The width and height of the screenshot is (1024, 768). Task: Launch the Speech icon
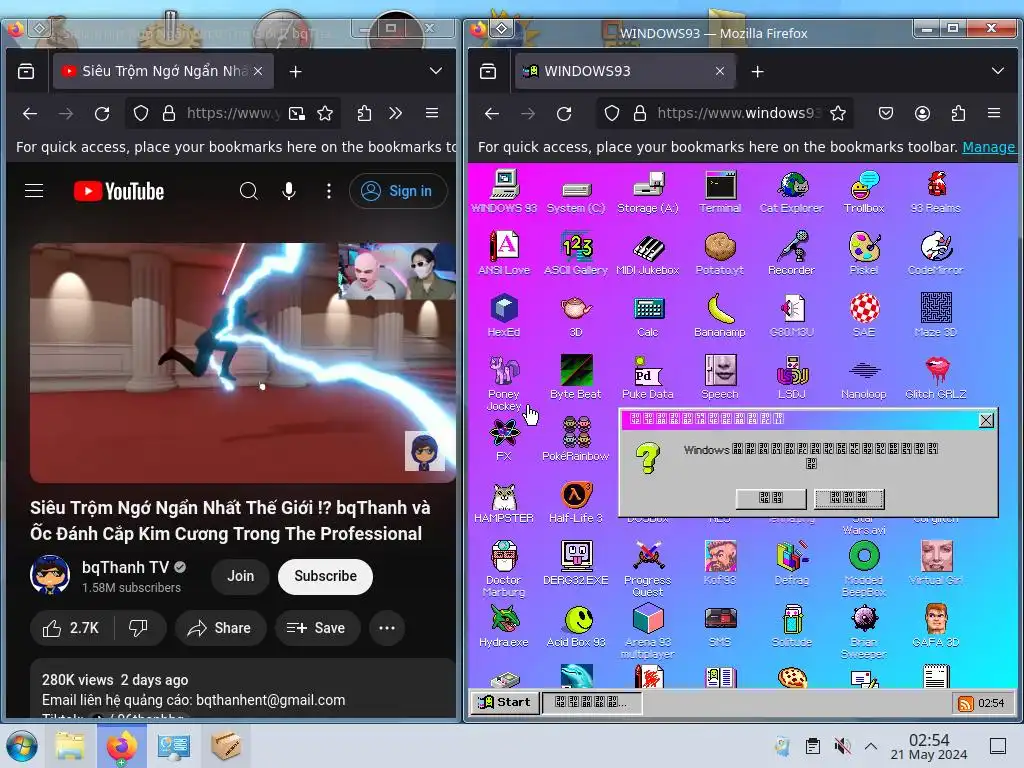(720, 377)
